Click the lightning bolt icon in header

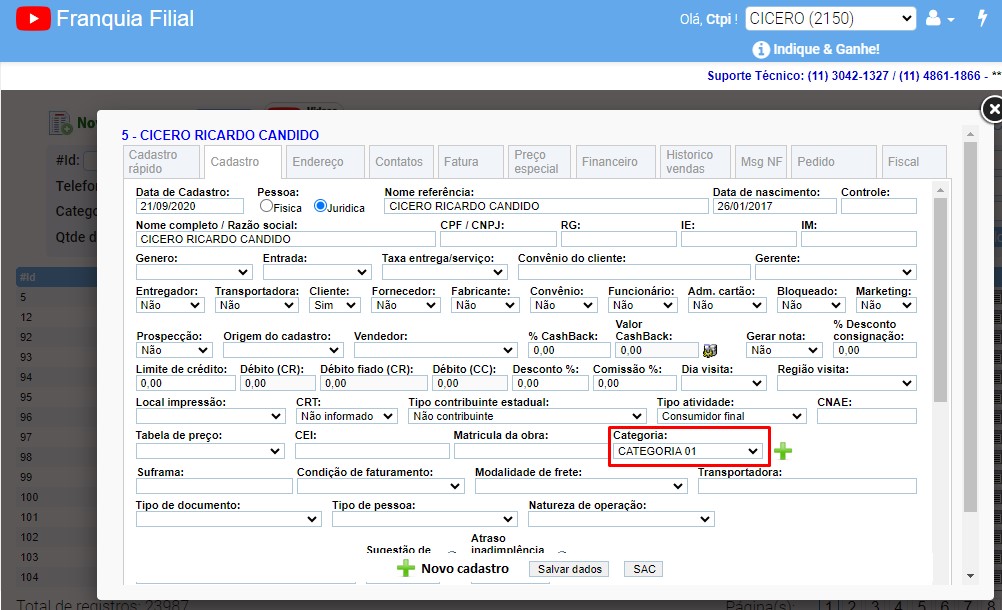(x=982, y=18)
